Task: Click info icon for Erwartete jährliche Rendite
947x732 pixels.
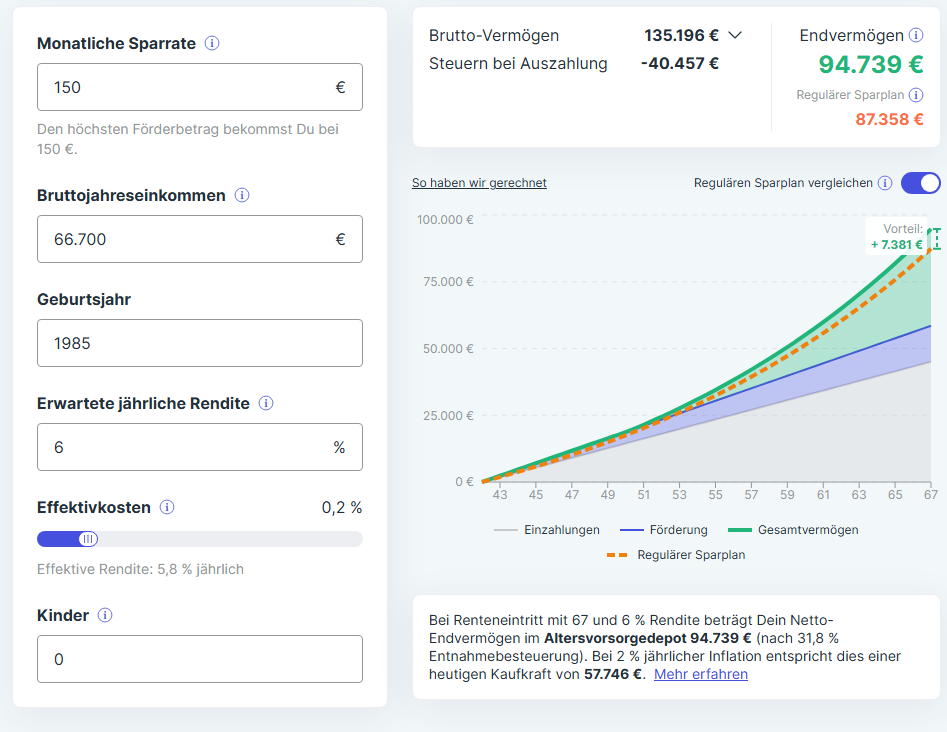Action: 266,404
